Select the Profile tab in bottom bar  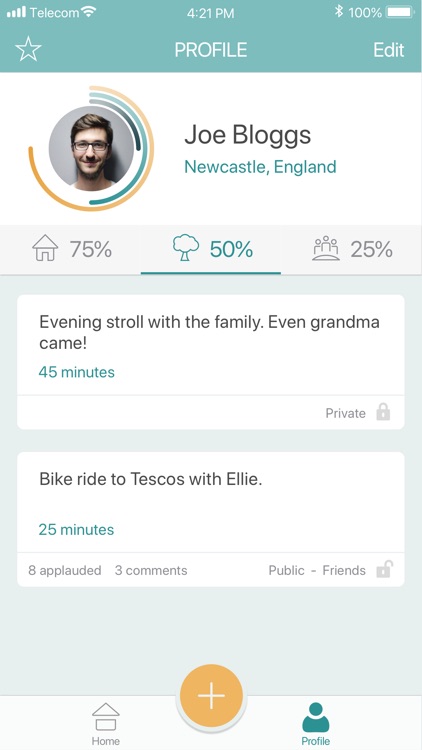pos(315,724)
